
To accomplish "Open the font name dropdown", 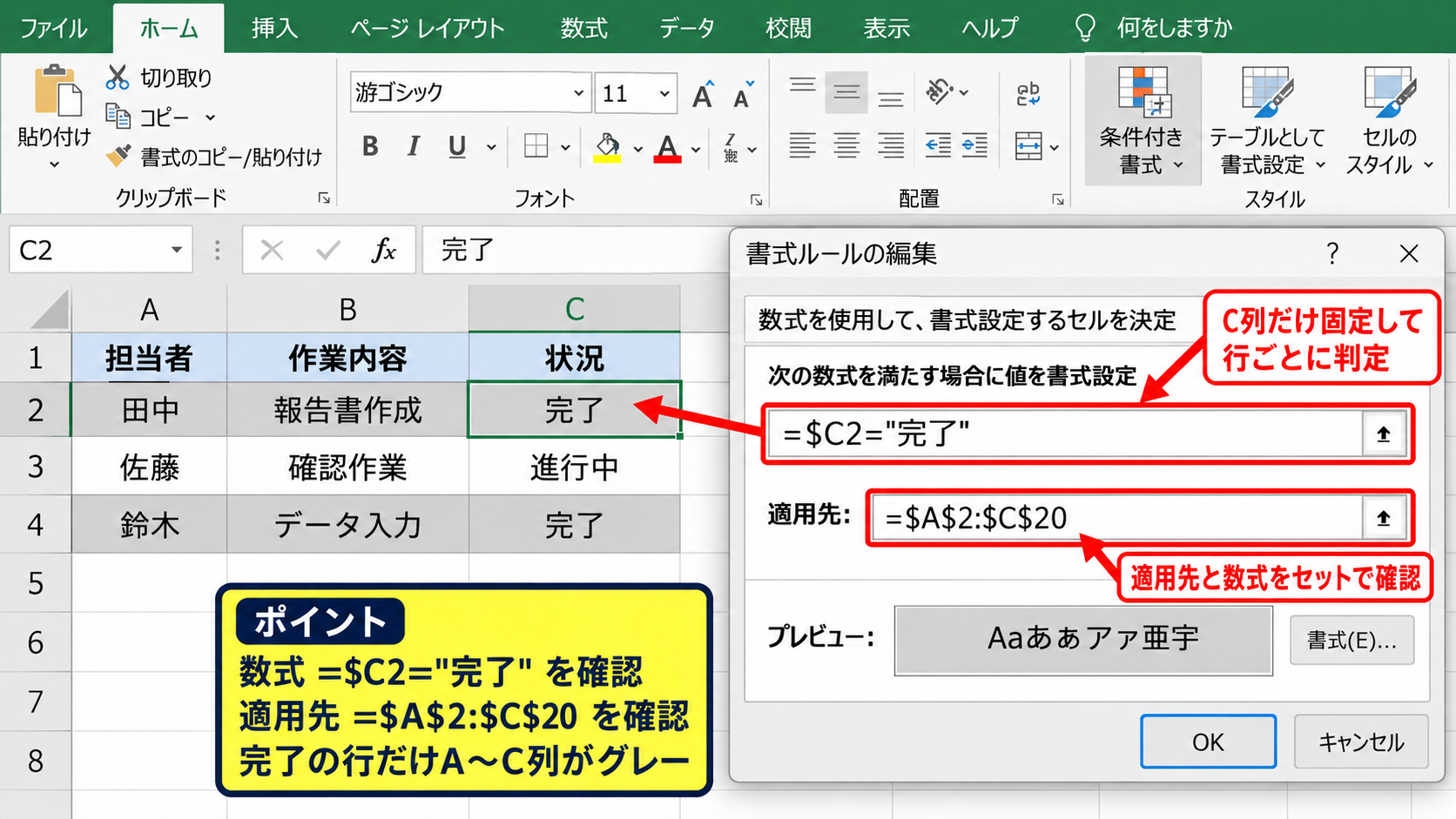I will 578,93.
